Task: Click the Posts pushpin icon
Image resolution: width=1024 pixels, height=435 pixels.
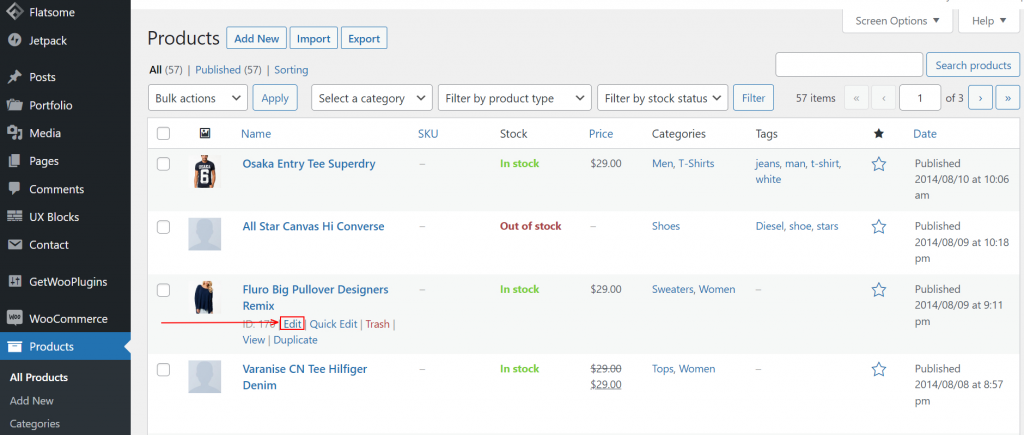Action: (14, 77)
